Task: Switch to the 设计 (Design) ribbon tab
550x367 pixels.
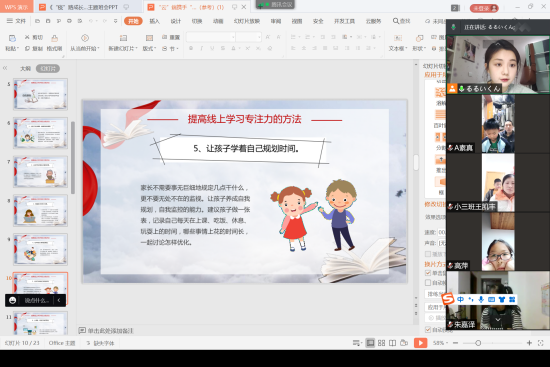Action: point(176,21)
